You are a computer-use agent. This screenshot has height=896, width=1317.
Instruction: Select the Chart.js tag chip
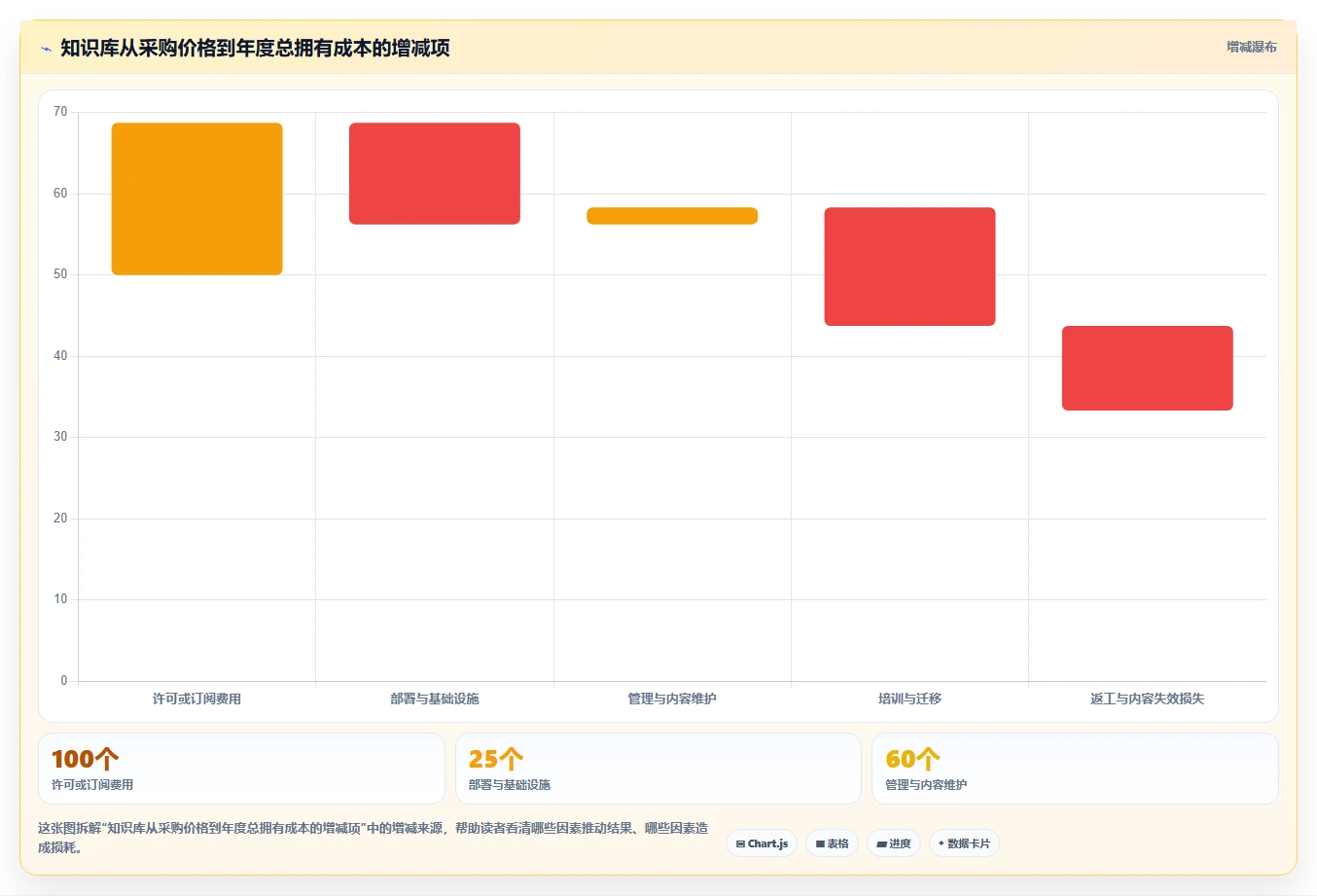tap(762, 843)
